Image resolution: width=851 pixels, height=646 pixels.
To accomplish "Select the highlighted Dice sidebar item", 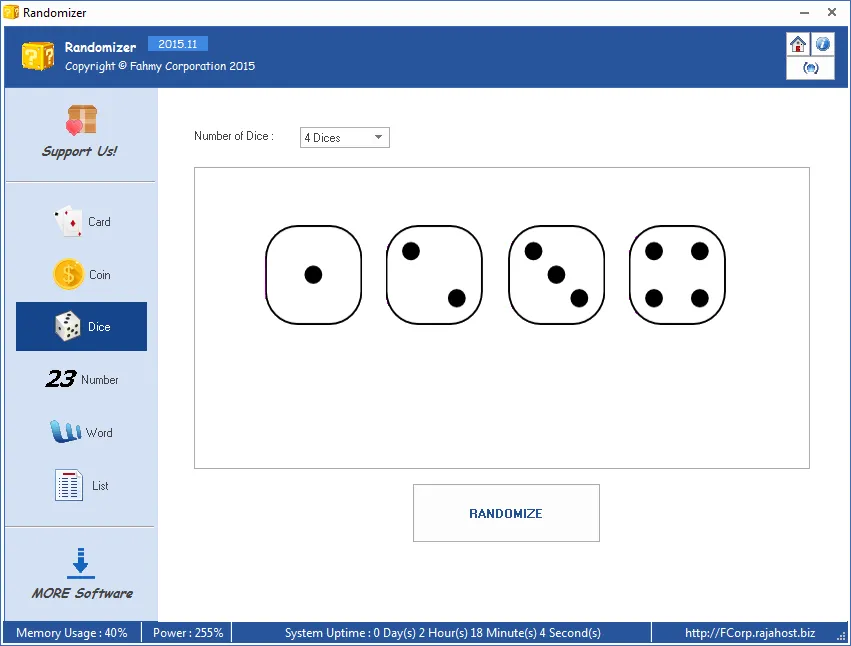I will click(81, 327).
